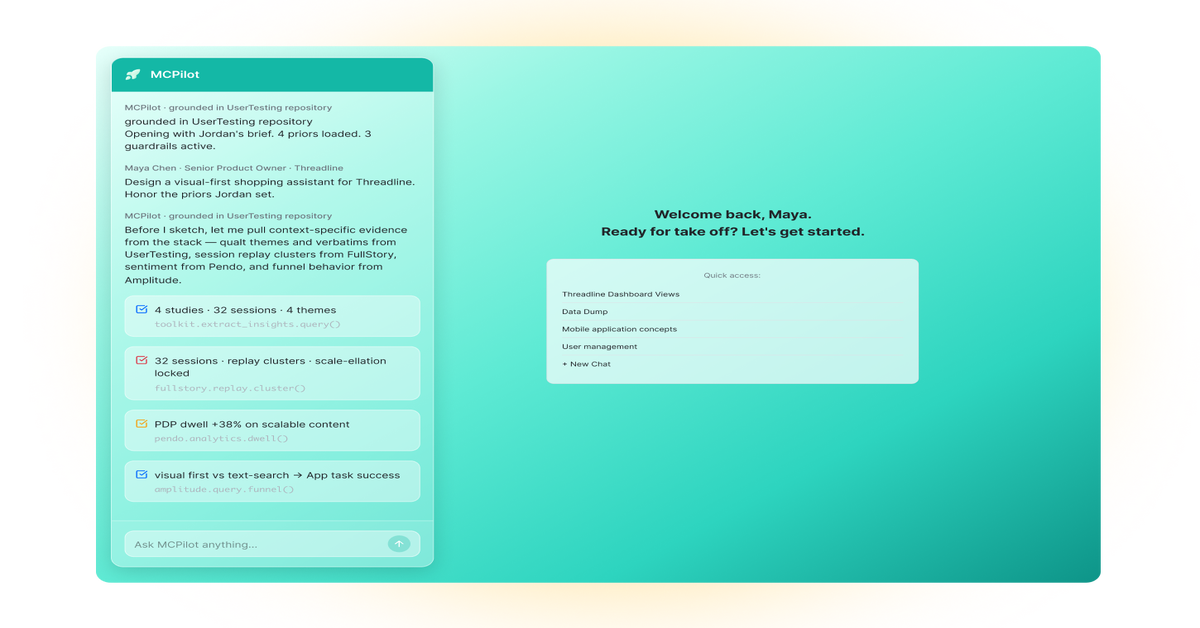Toggle the red checkbox on replay clusters card

click(141, 360)
